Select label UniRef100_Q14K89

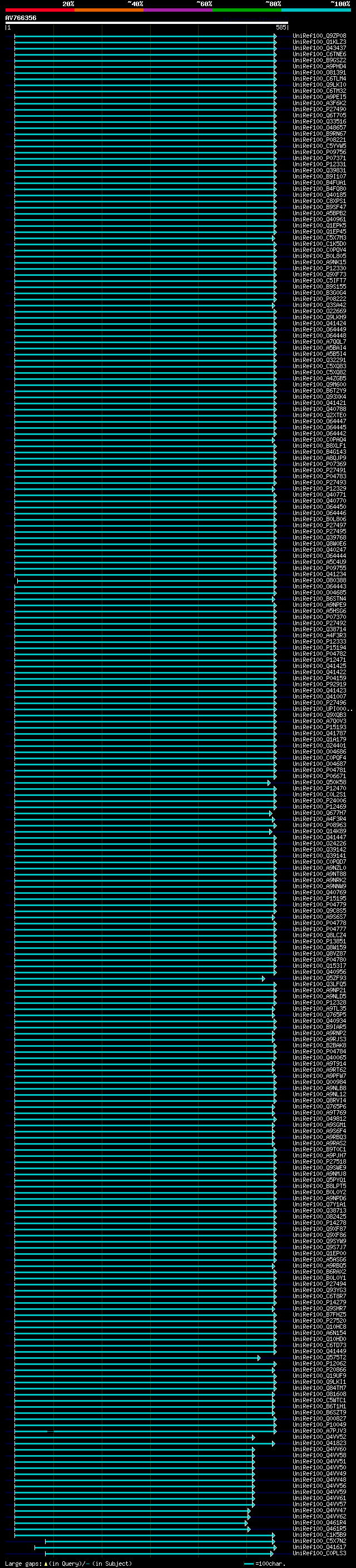pos(319,832)
